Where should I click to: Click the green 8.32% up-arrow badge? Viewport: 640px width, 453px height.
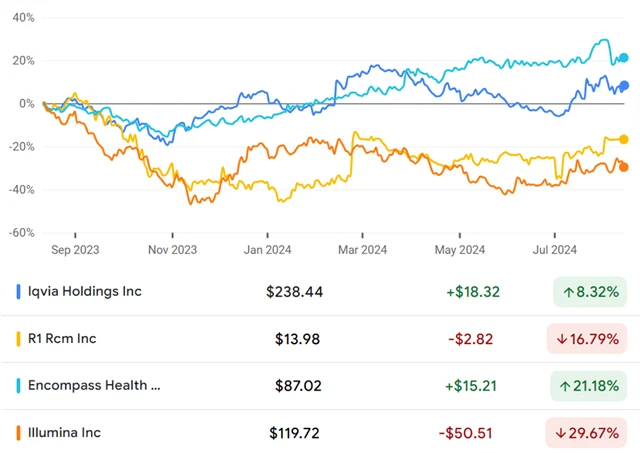click(590, 292)
